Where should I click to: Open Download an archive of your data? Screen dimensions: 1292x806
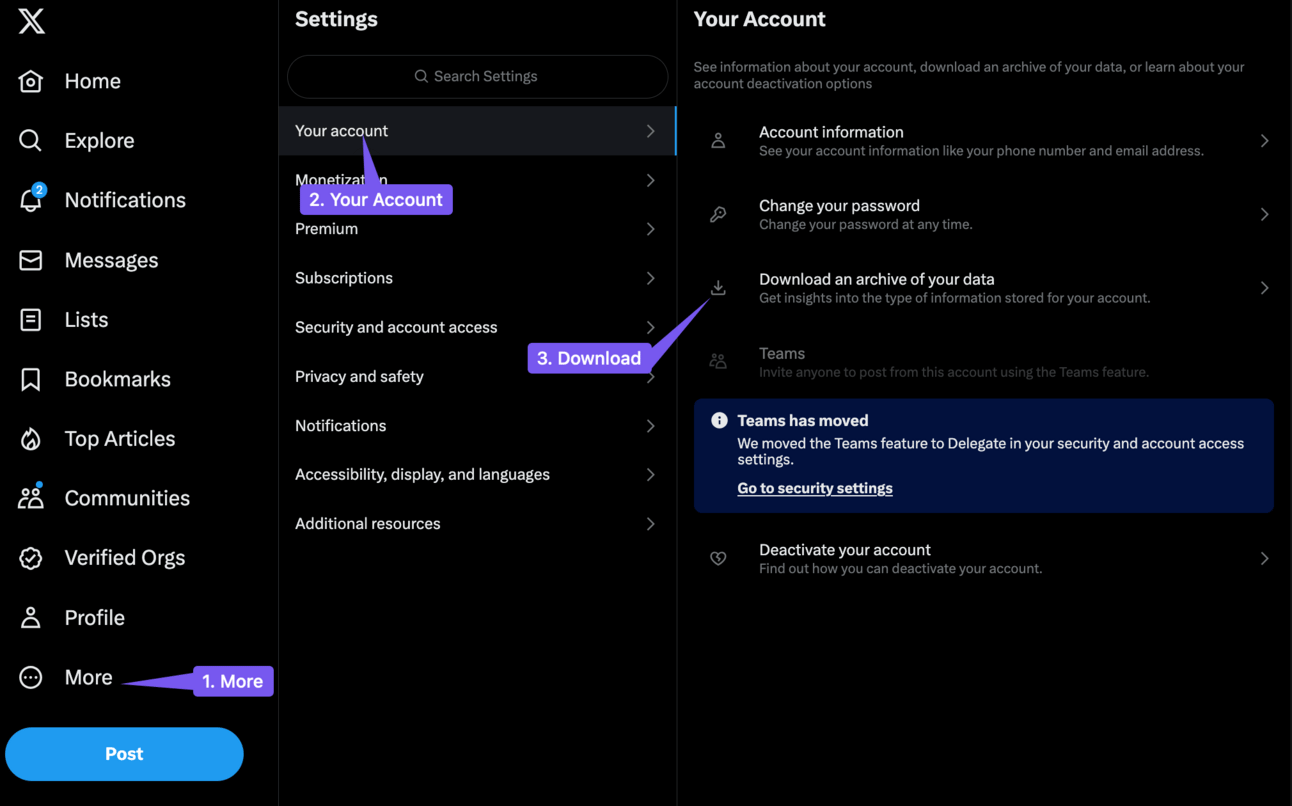(x=876, y=287)
